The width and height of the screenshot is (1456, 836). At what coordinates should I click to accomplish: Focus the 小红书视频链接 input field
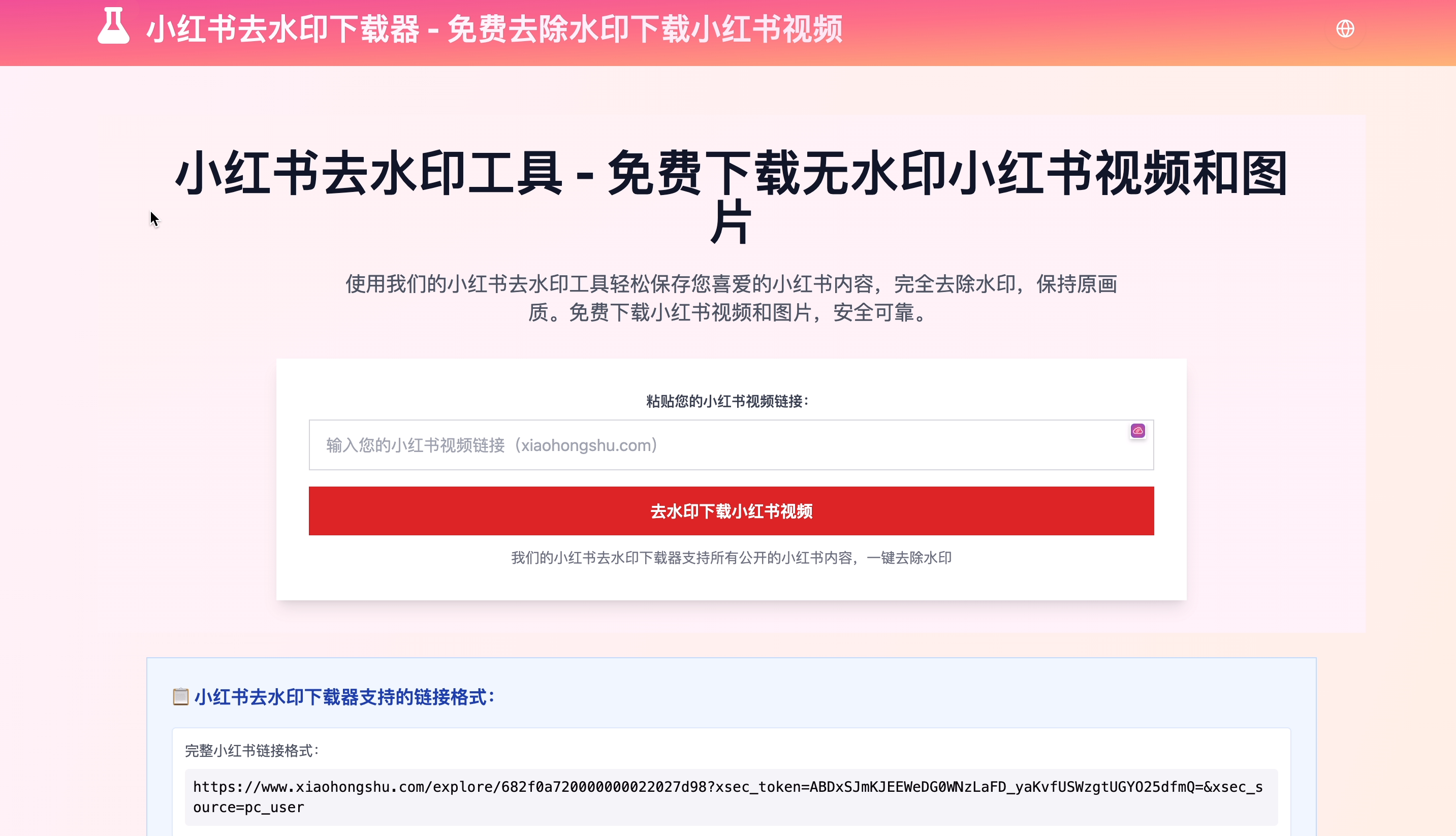(x=731, y=445)
